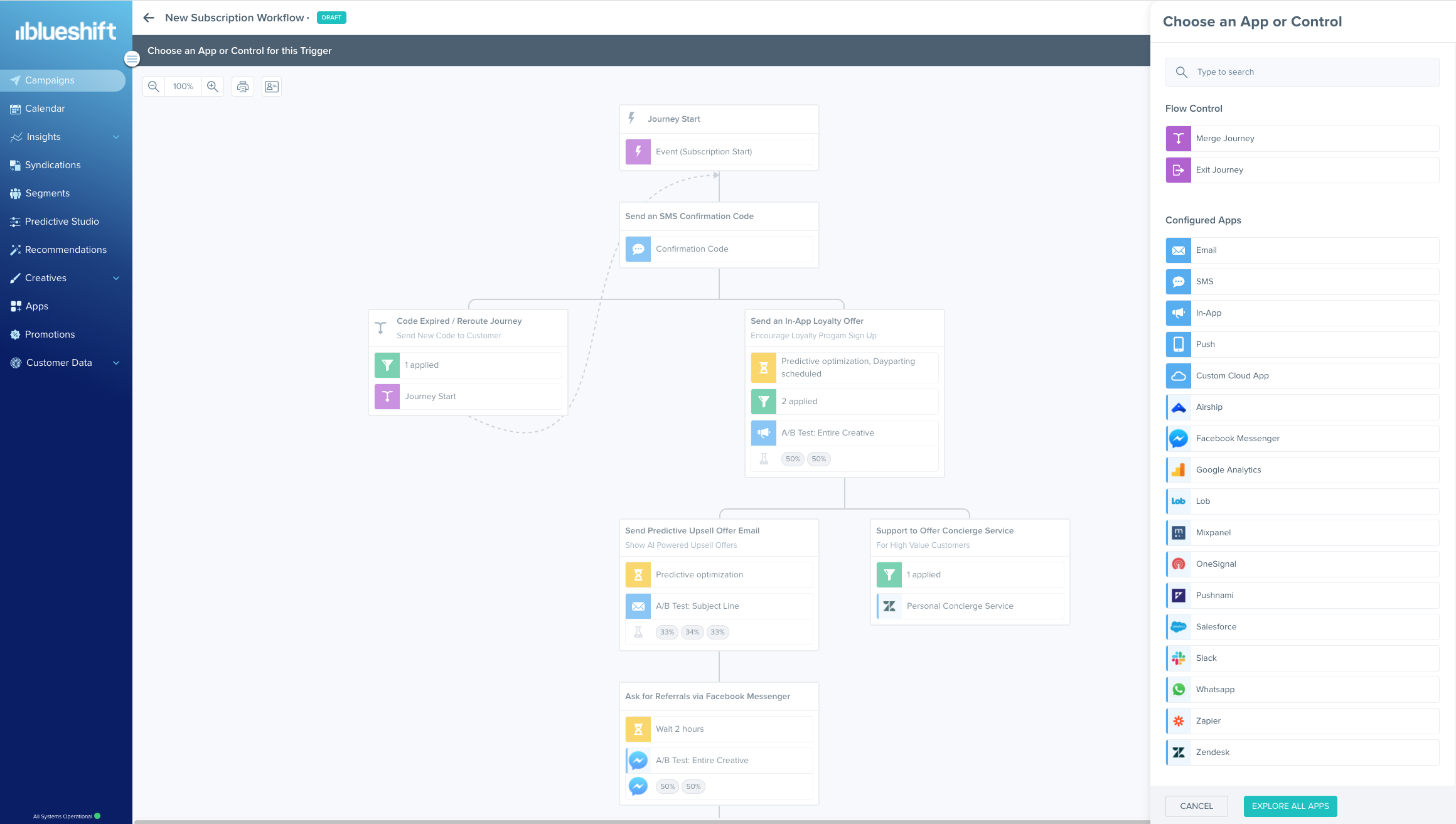Viewport: 1456px width, 824px height.
Task: Choose the In-App megaphone icon
Action: coord(1179,313)
